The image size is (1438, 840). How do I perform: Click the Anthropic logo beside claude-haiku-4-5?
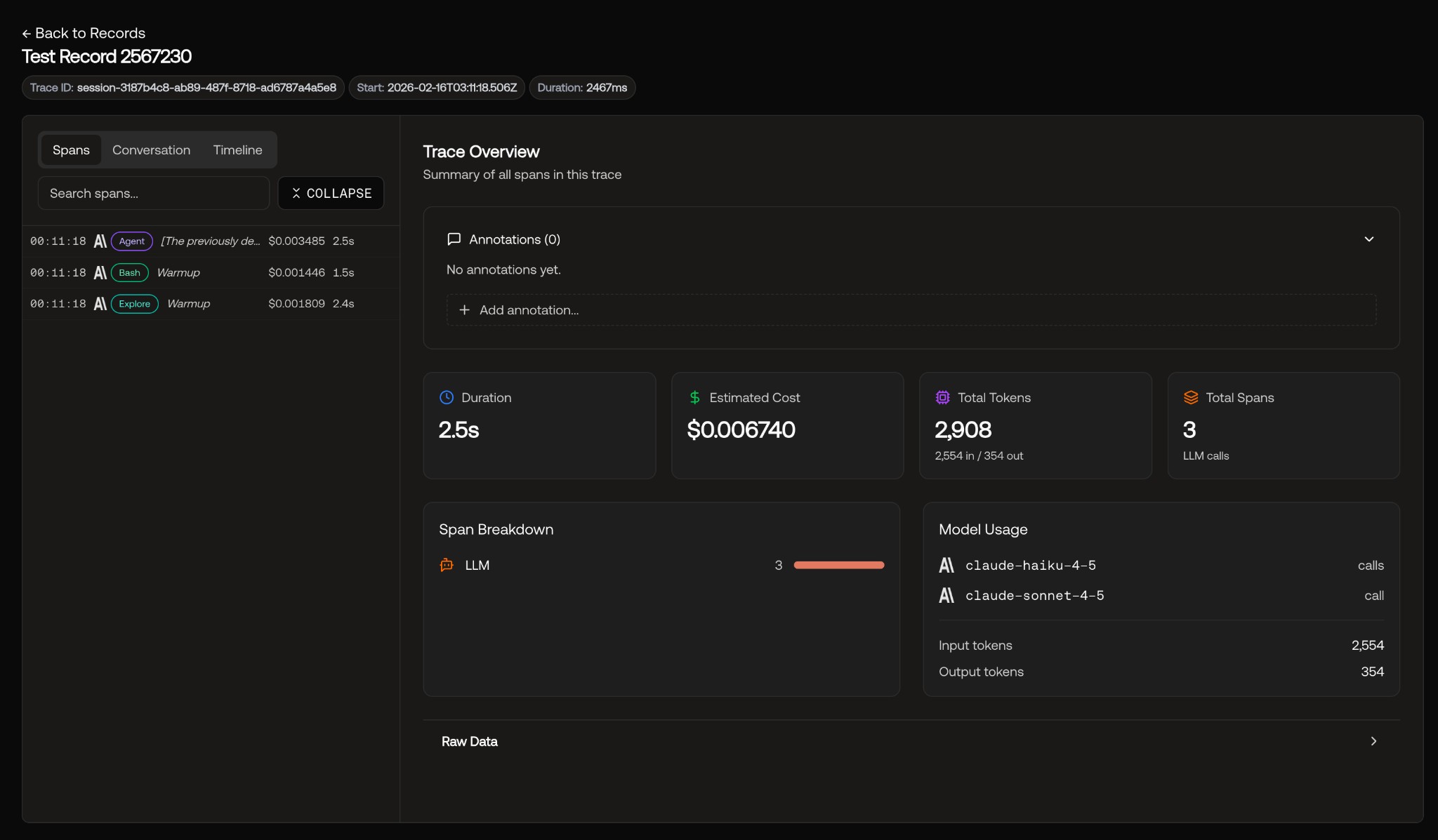[x=946, y=565]
